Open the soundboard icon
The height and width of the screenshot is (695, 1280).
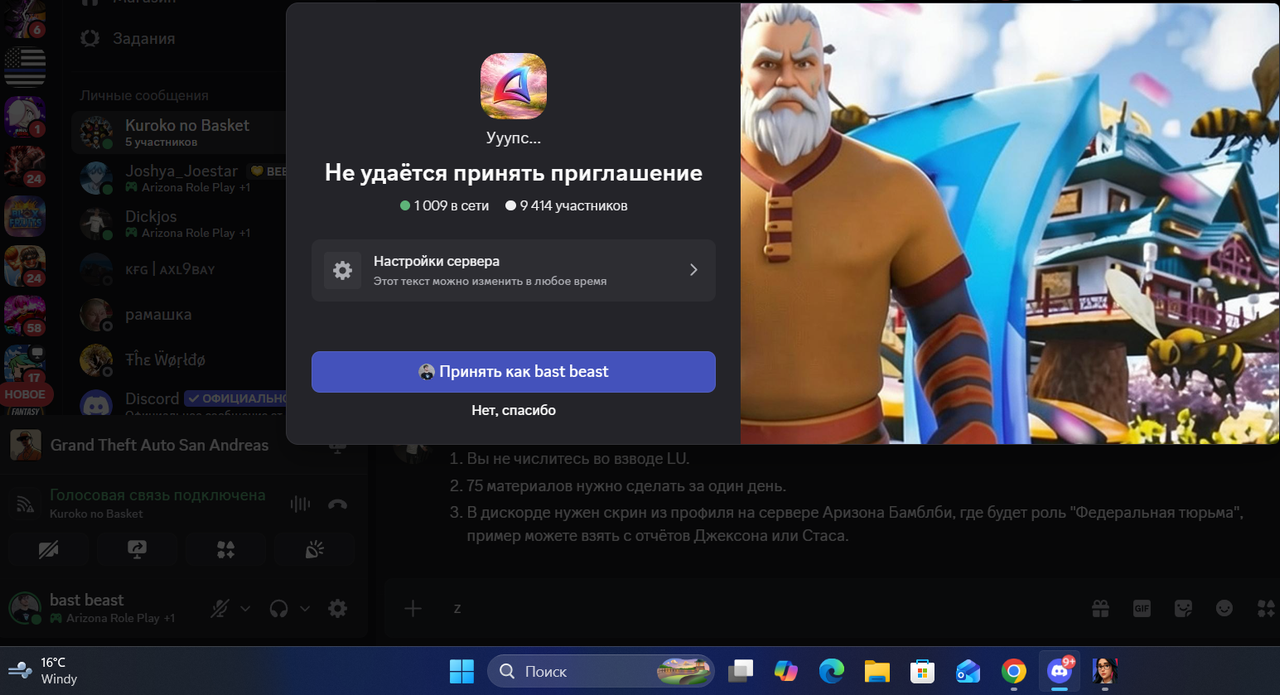(314, 549)
